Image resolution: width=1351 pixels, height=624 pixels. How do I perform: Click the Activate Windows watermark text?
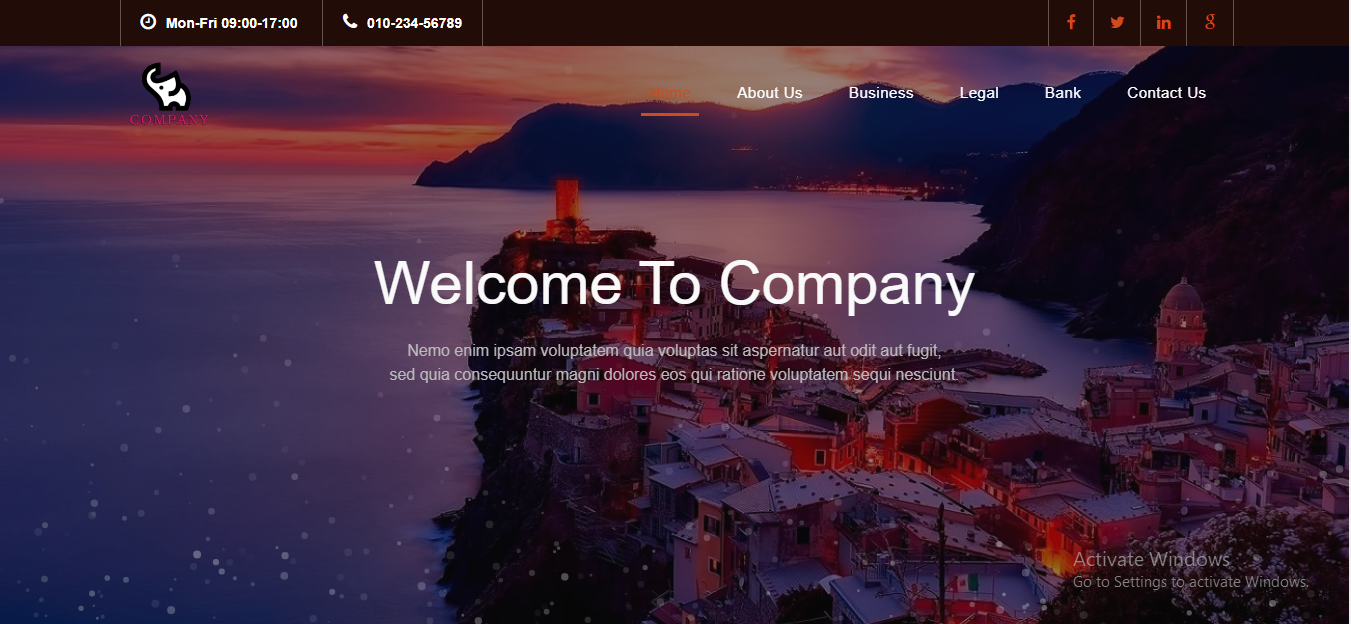[x=1152, y=560]
